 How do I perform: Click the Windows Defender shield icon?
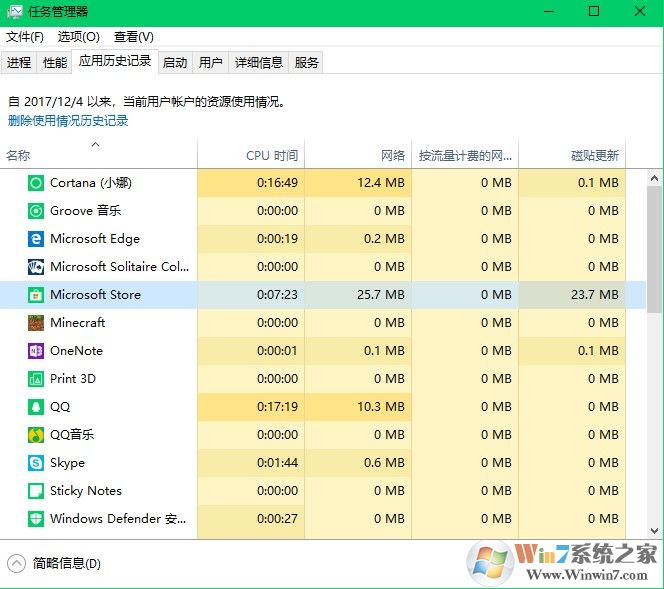pyautogui.click(x=35, y=519)
